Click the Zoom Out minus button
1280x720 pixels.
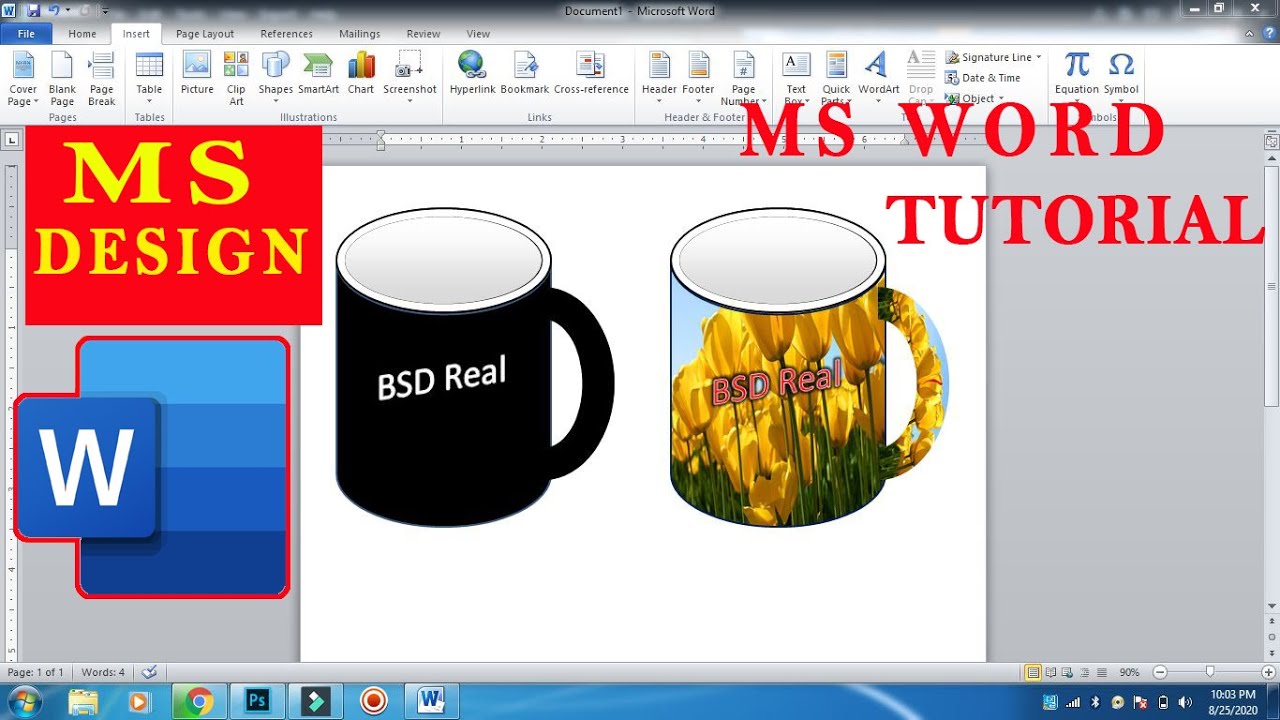[1160, 672]
